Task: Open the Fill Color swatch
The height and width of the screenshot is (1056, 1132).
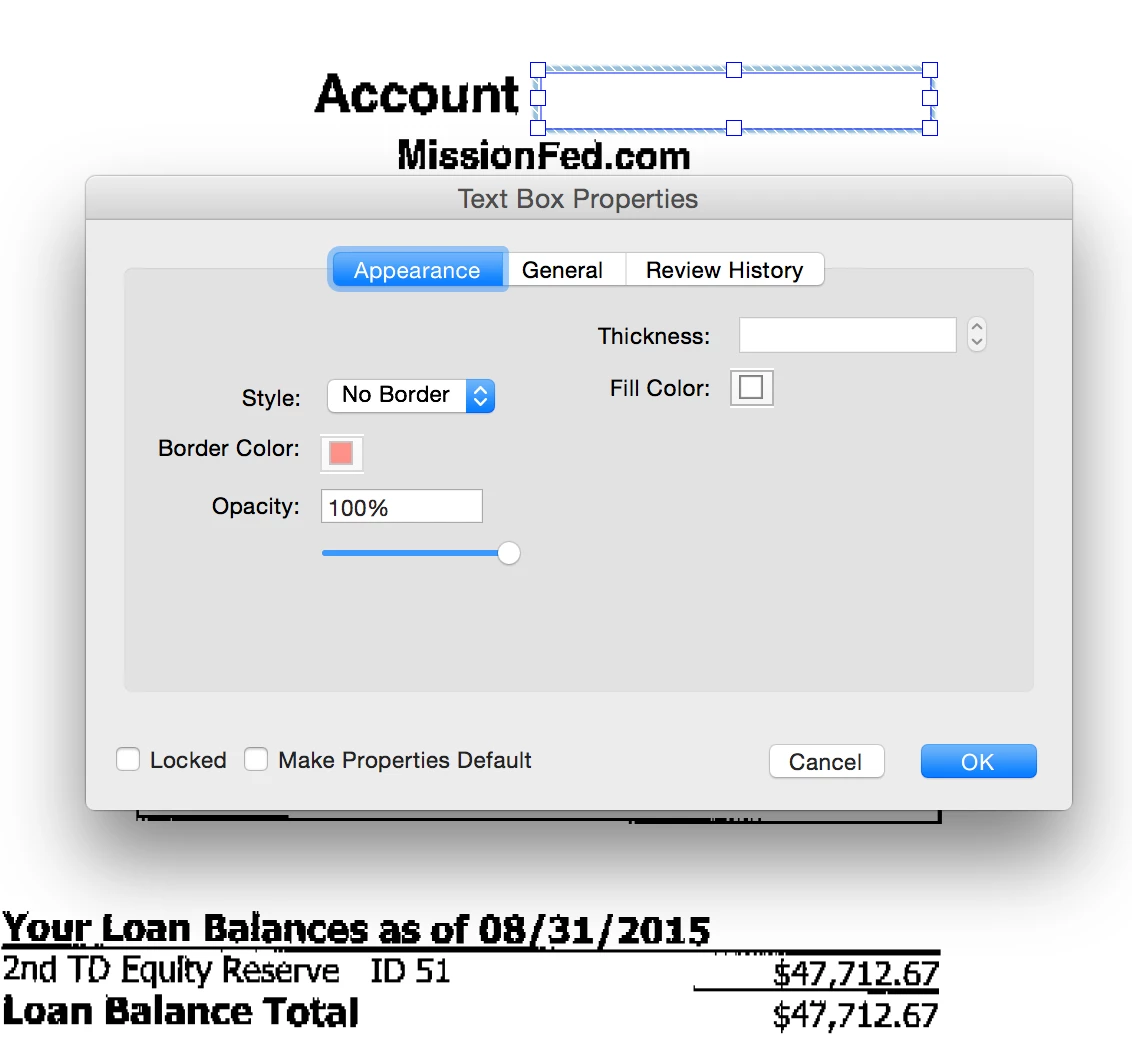Action: 752,388
